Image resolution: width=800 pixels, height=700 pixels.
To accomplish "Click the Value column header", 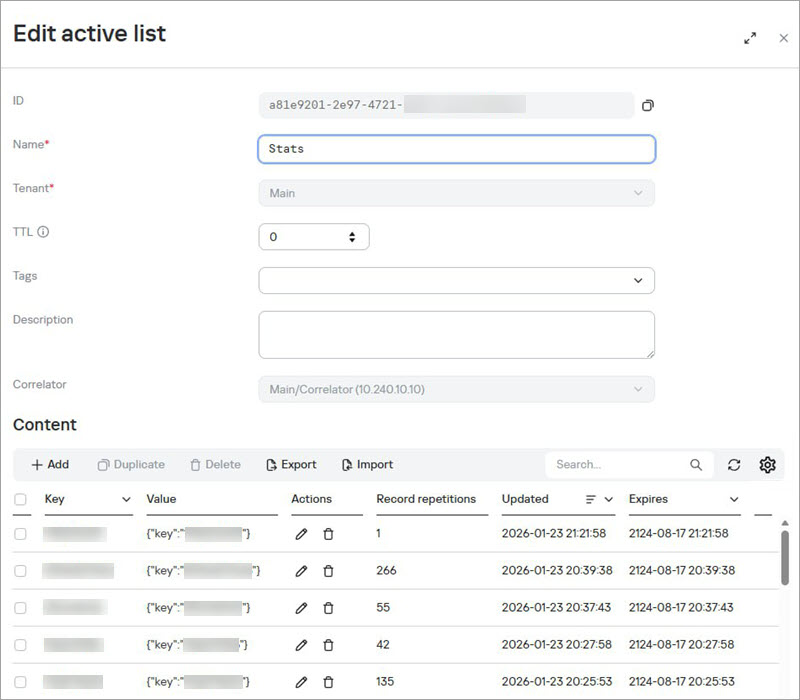I will tap(161, 499).
